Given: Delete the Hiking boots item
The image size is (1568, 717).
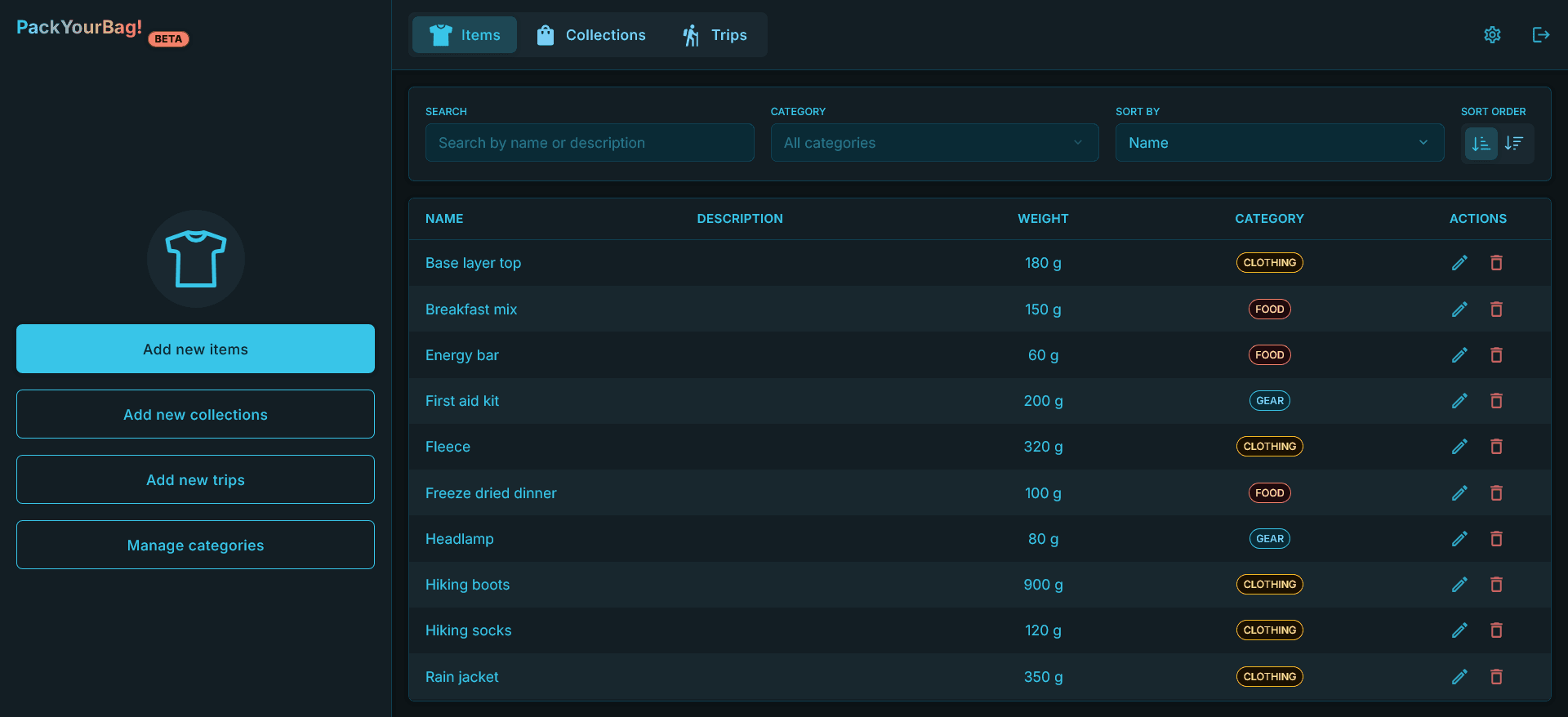Looking at the screenshot, I should tap(1496, 585).
